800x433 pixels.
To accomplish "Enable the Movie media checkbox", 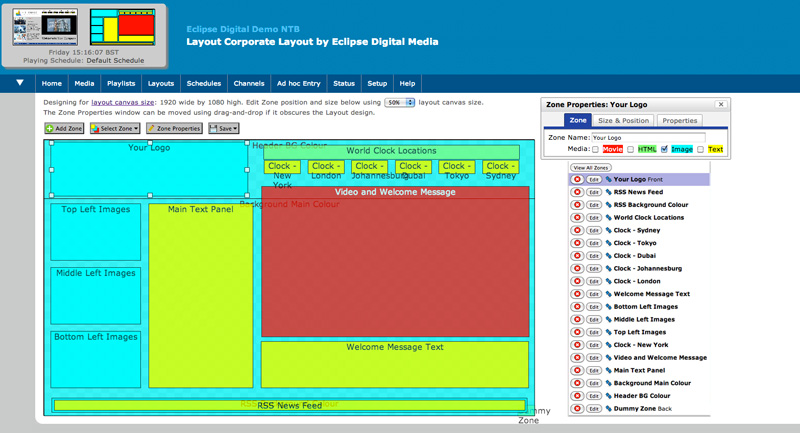I will click(x=595, y=149).
